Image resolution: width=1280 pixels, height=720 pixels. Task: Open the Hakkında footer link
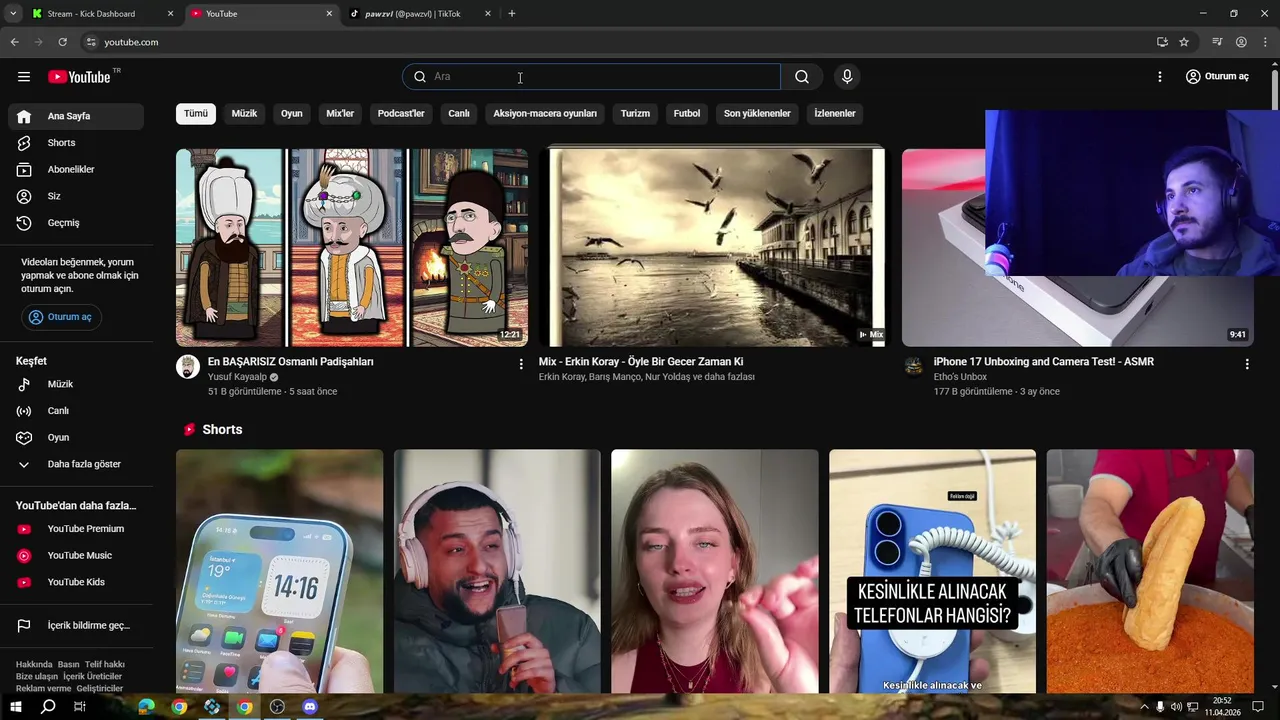coord(34,665)
